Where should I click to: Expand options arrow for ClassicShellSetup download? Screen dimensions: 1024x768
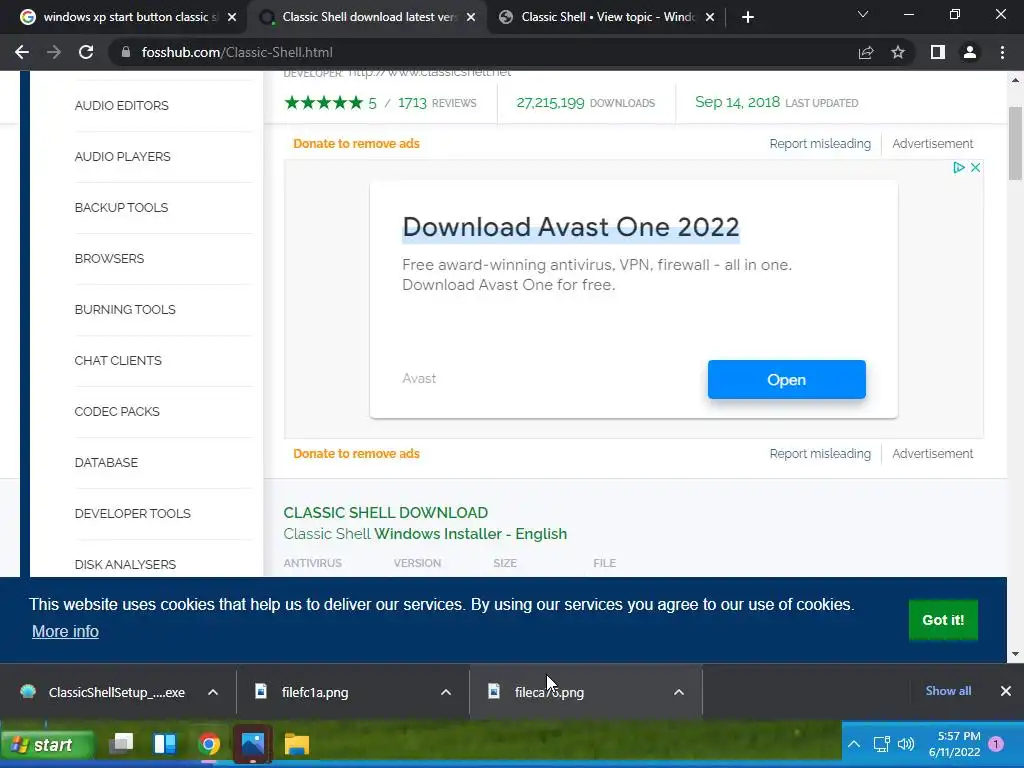tap(213, 692)
